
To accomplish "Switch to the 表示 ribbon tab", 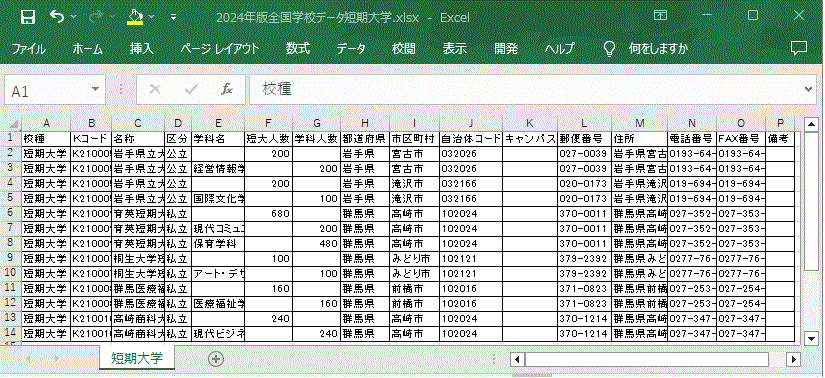I will (x=455, y=49).
